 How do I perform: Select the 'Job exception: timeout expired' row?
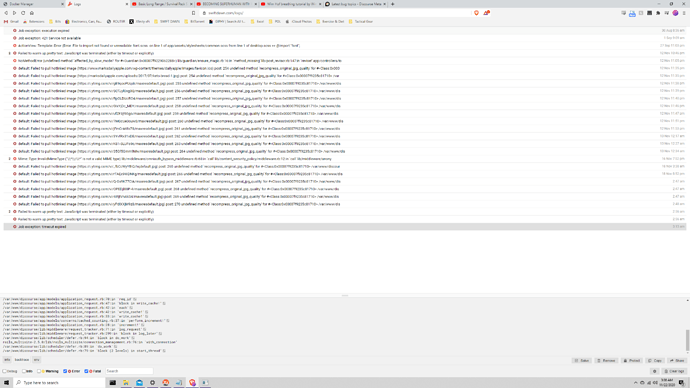tap(345, 227)
